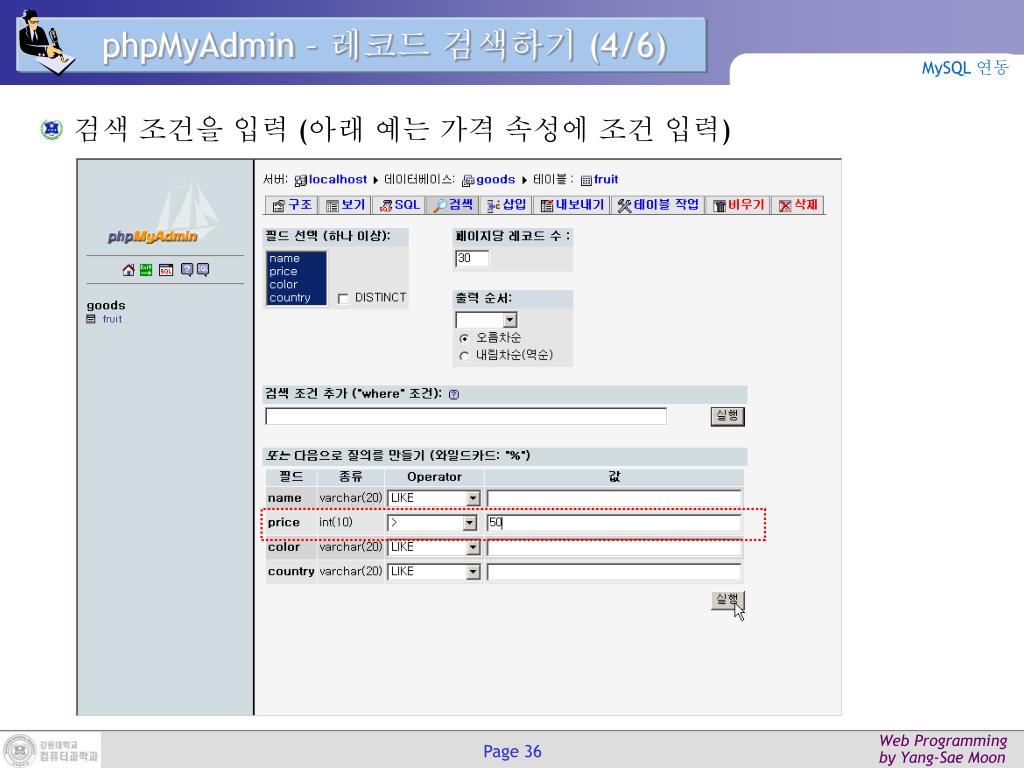The height and width of the screenshot is (768, 1024).
Task: Select country in the field list
Action: [296, 298]
